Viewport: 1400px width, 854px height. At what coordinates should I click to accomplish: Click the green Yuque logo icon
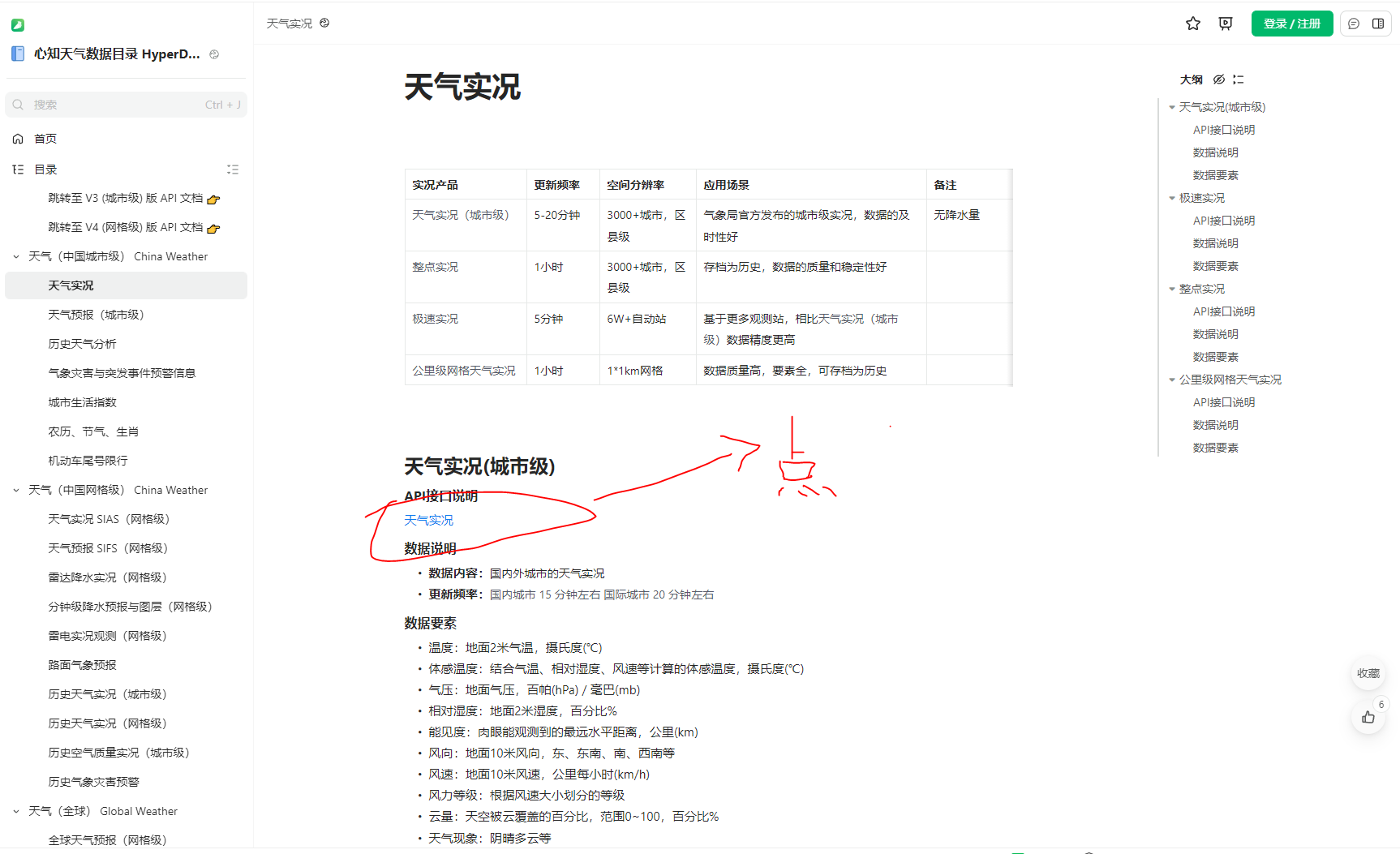pyautogui.click(x=18, y=25)
